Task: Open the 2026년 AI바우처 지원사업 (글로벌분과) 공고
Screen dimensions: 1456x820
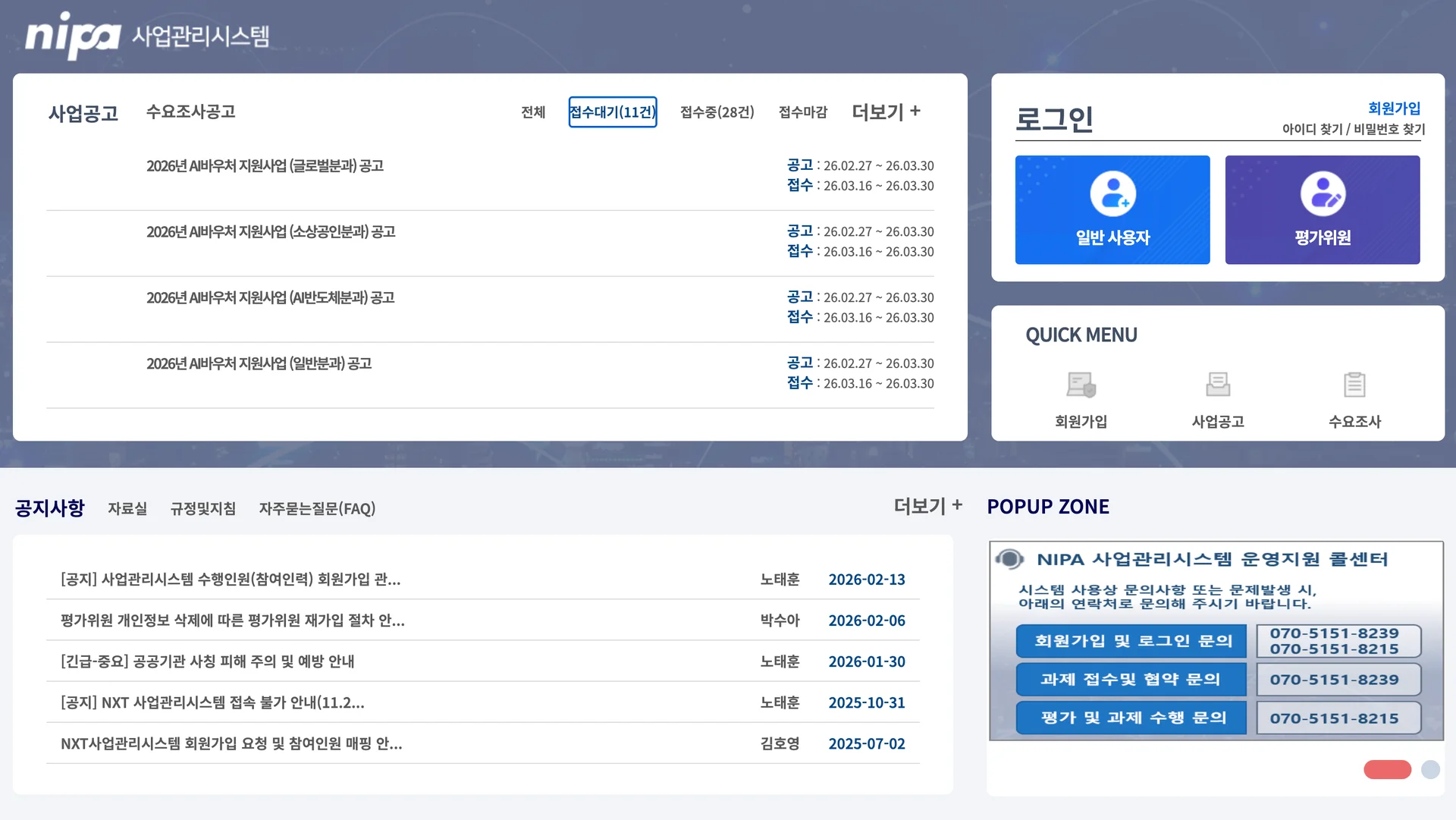Action: pos(265,165)
